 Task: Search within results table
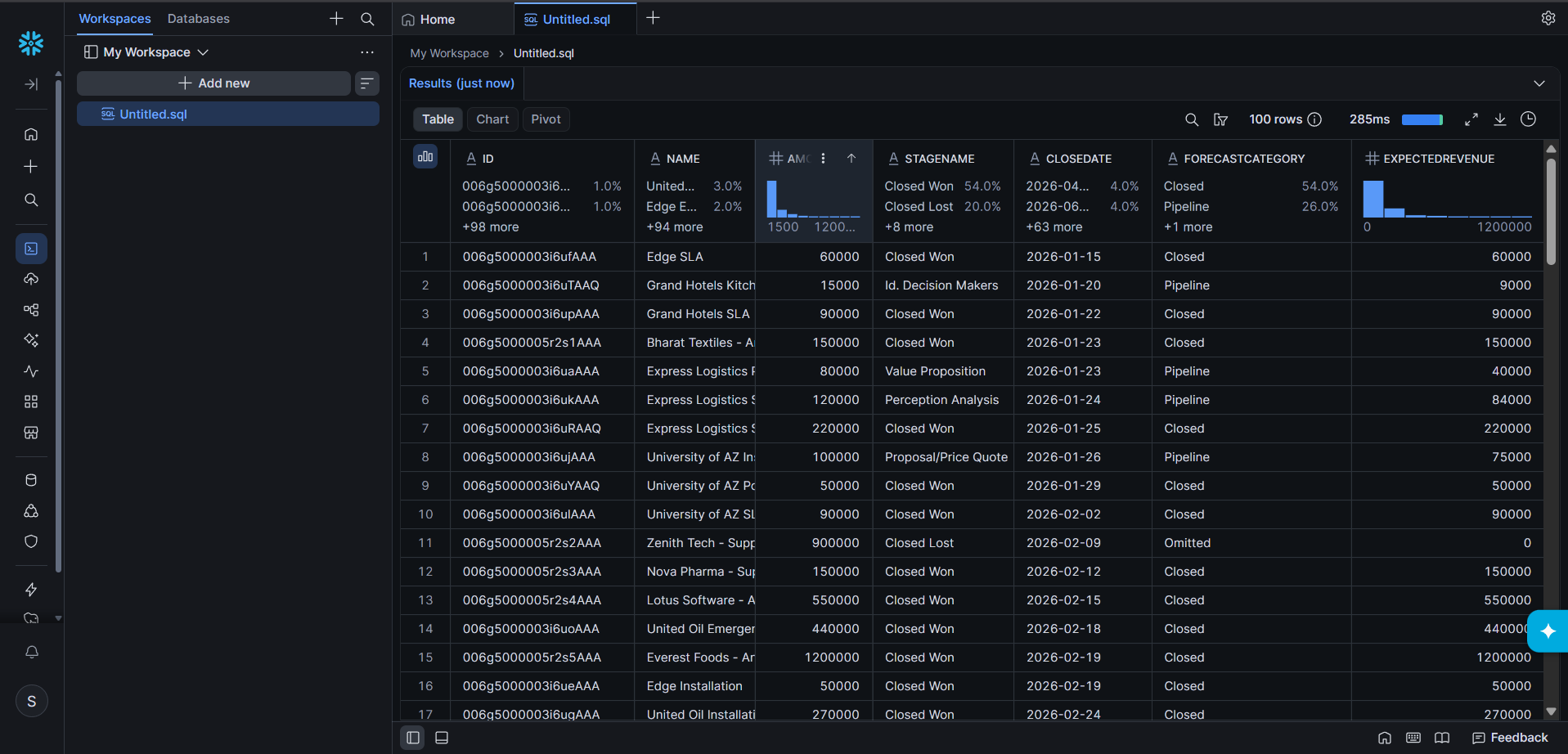[x=1192, y=119]
